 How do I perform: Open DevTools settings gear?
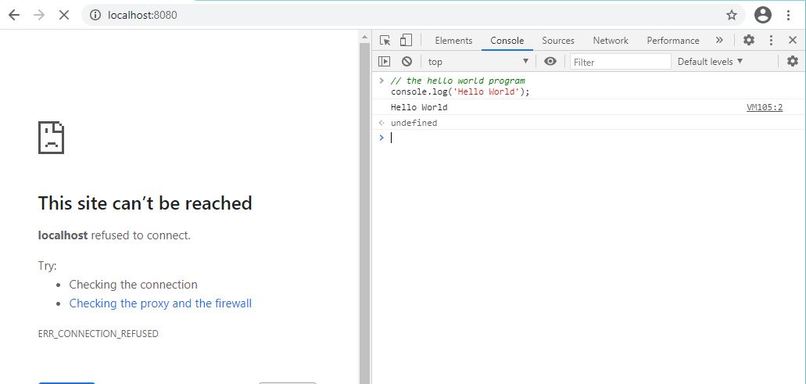click(x=749, y=40)
